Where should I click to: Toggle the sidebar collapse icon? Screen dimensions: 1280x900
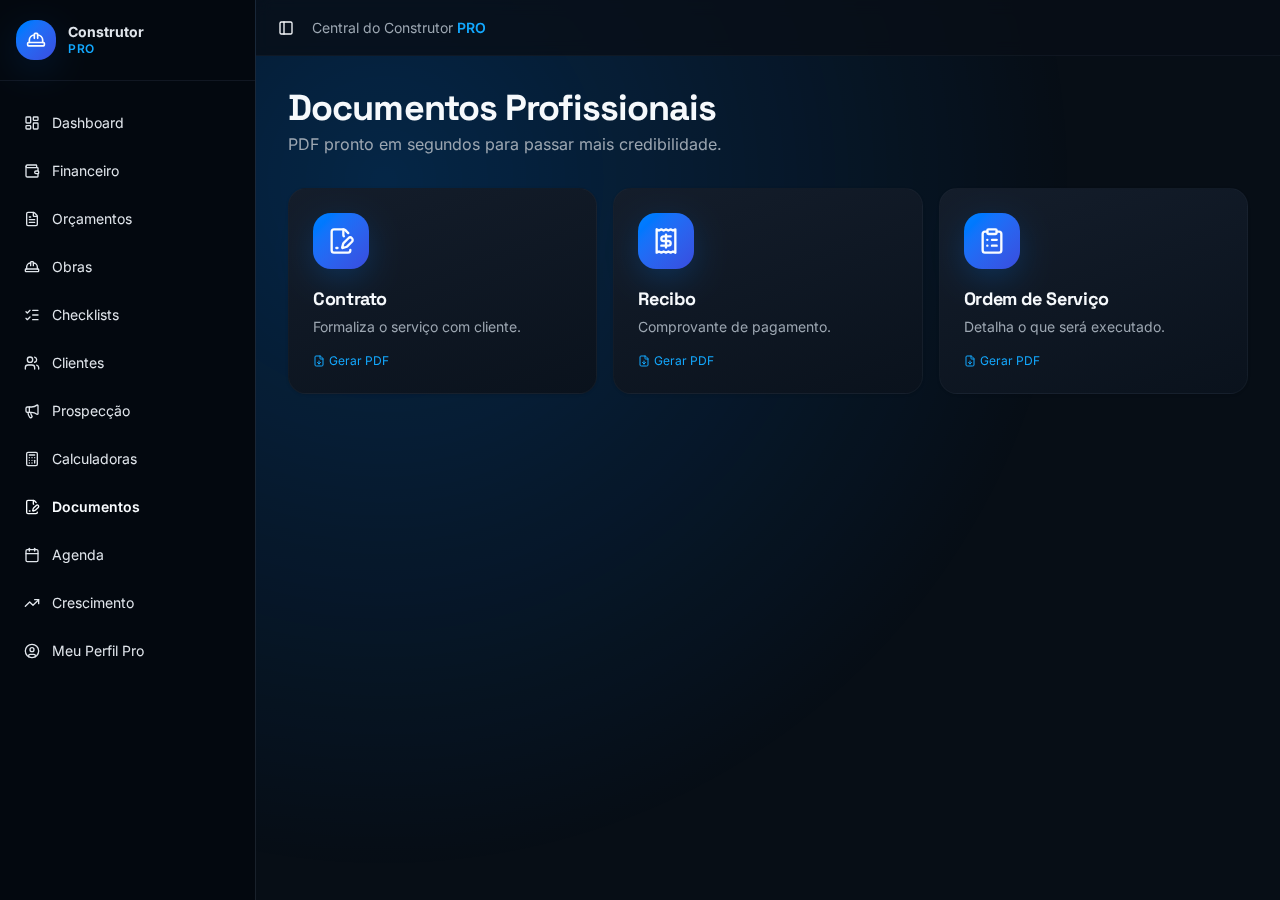(286, 28)
